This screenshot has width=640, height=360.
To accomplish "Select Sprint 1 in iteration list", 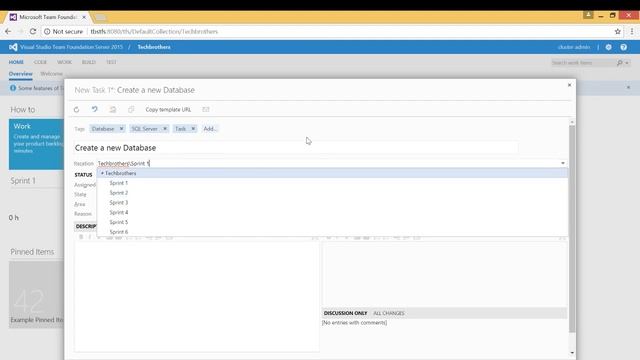I will click(x=118, y=183).
